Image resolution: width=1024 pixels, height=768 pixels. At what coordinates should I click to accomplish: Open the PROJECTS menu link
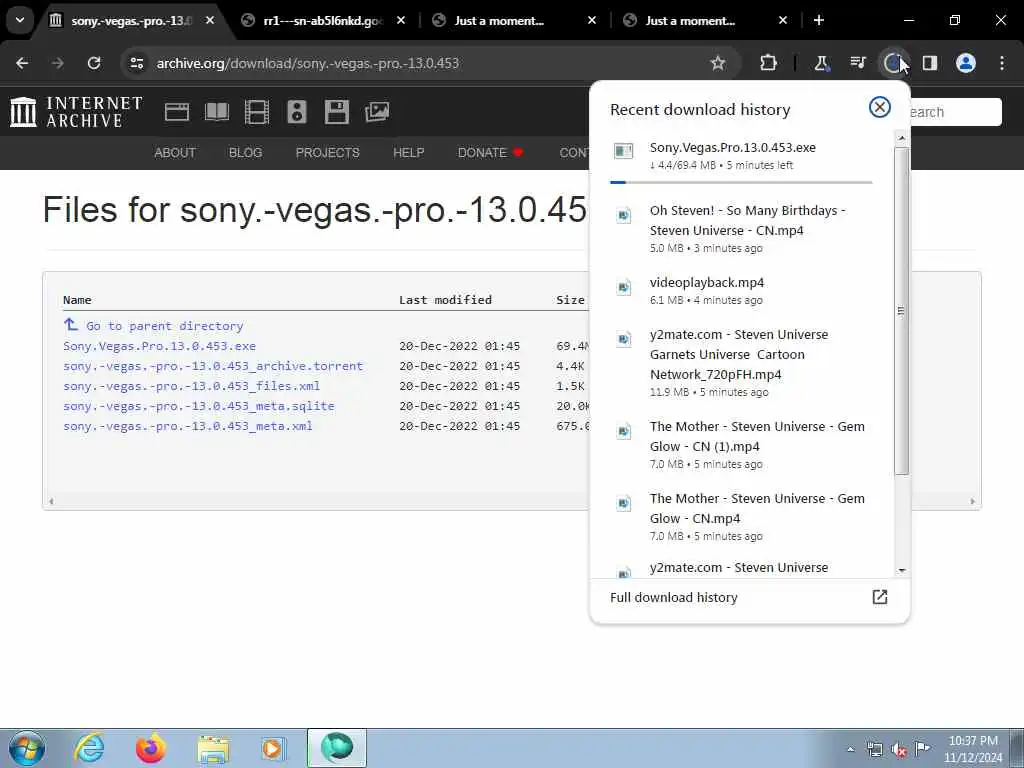pyautogui.click(x=327, y=153)
